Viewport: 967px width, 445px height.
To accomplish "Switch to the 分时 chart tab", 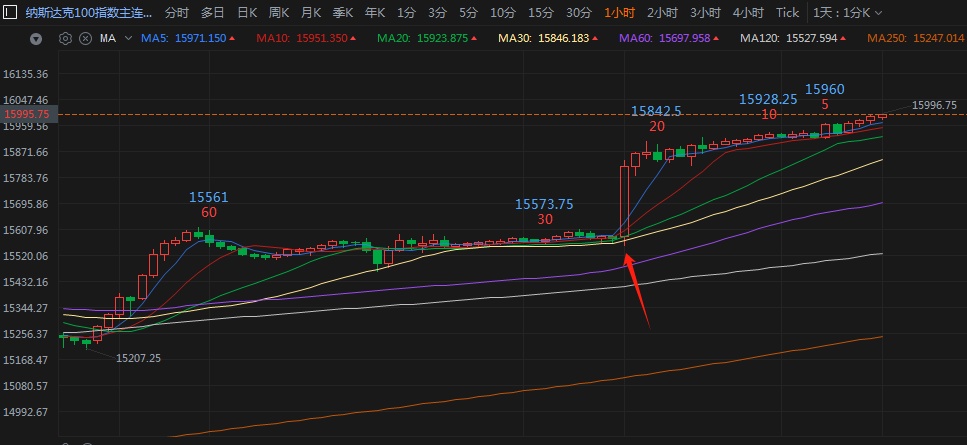I will click(x=177, y=12).
